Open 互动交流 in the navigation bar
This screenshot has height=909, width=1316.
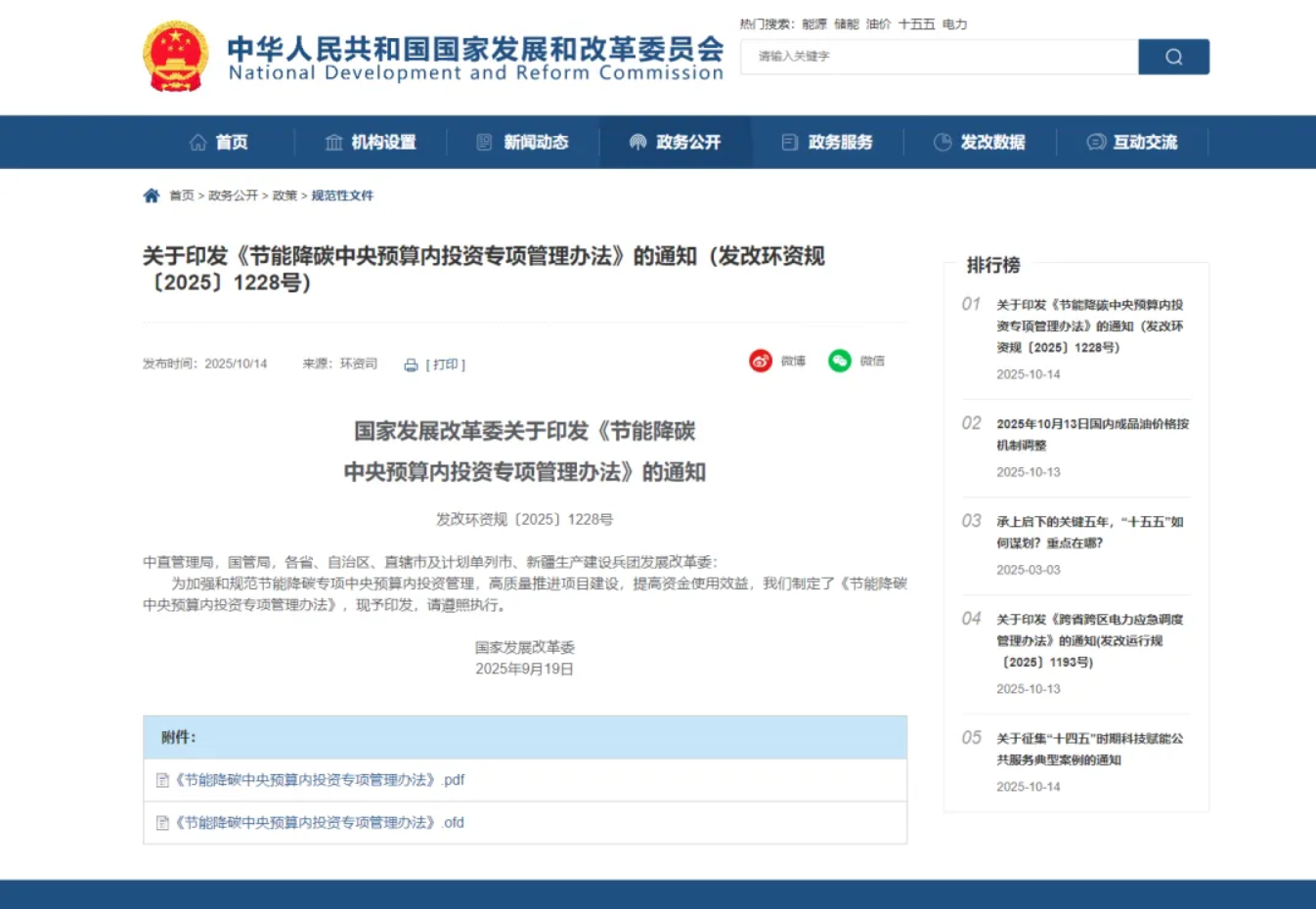(1132, 143)
